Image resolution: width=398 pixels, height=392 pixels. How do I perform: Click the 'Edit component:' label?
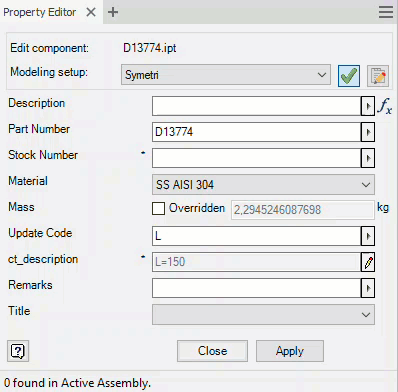point(50,48)
